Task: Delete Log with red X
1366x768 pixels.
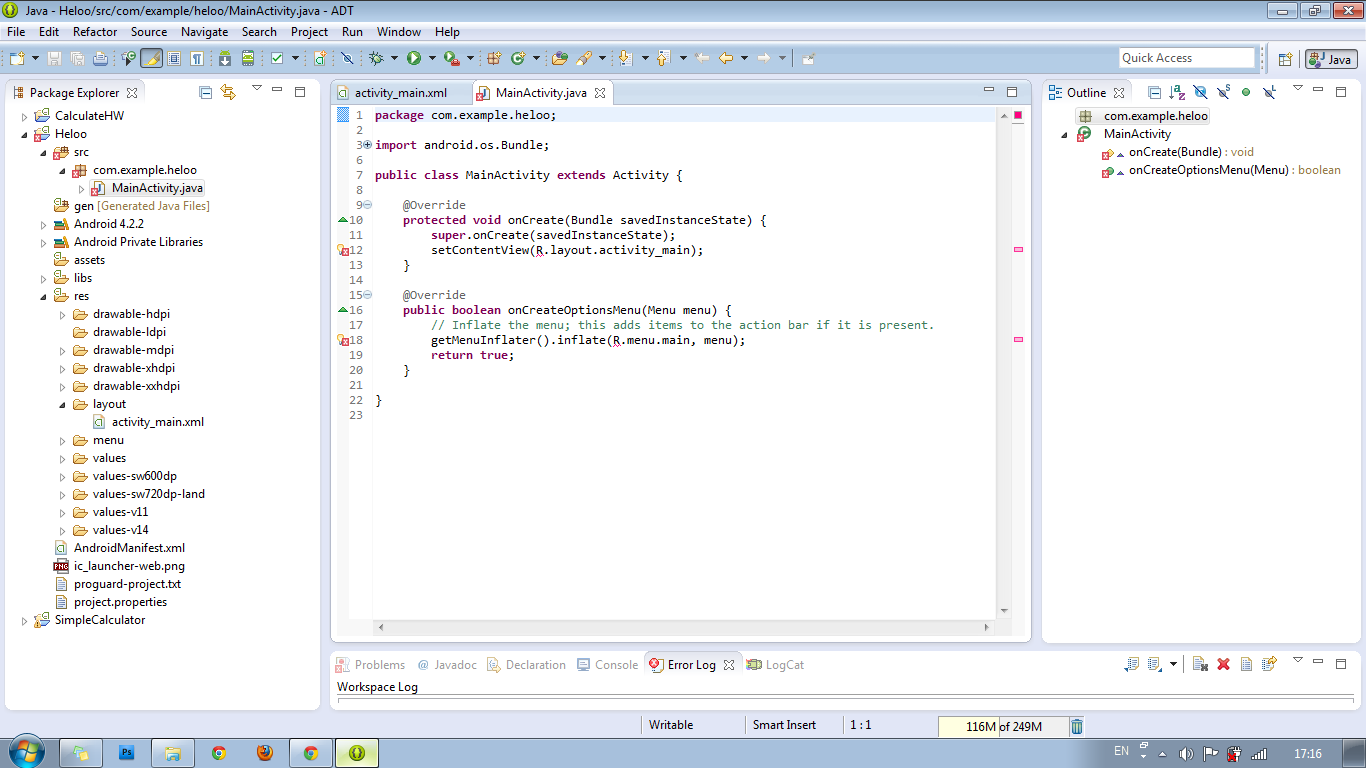Action: (x=1223, y=664)
